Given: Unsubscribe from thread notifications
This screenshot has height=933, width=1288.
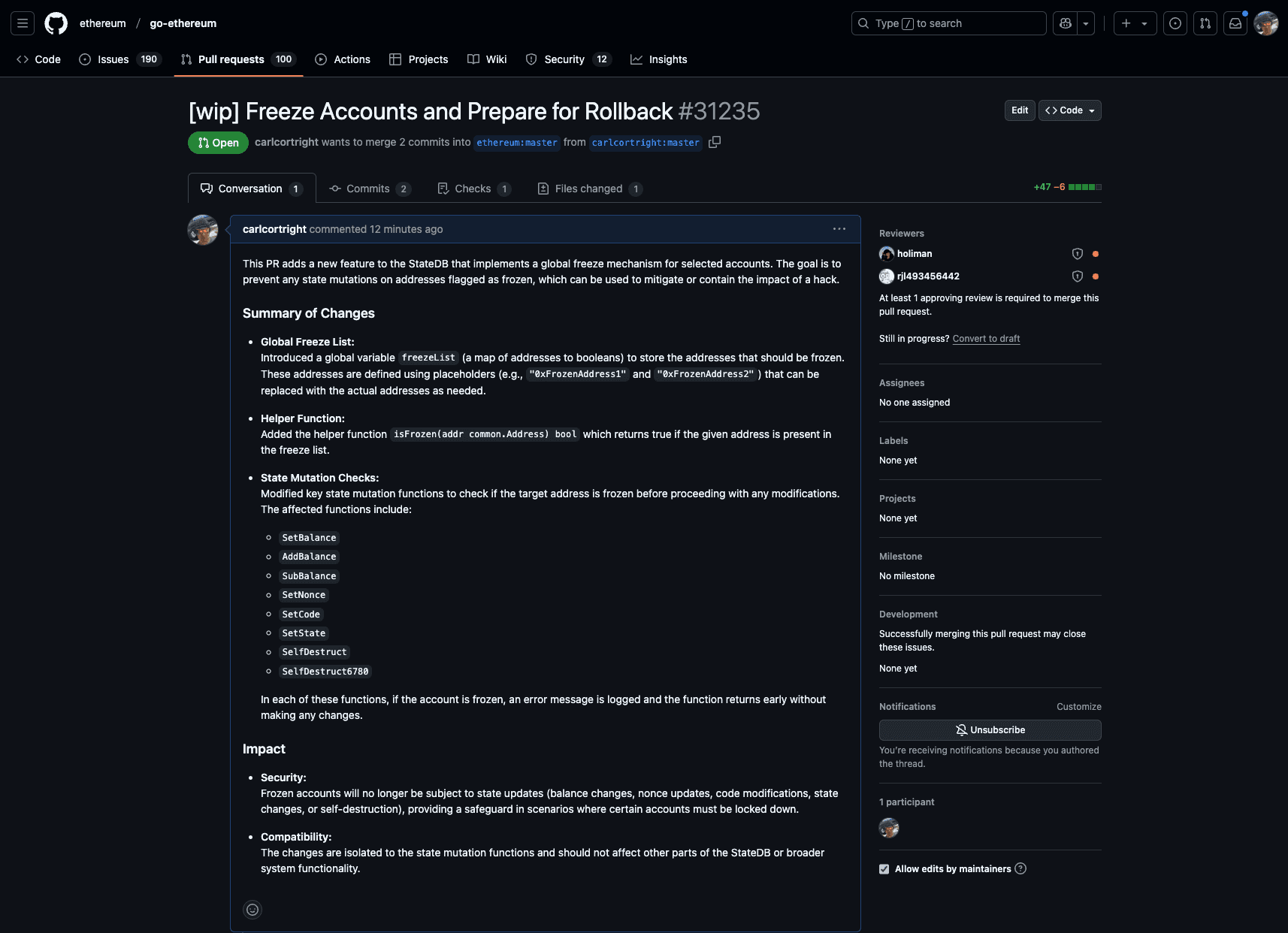Looking at the screenshot, I should pyautogui.click(x=990, y=729).
